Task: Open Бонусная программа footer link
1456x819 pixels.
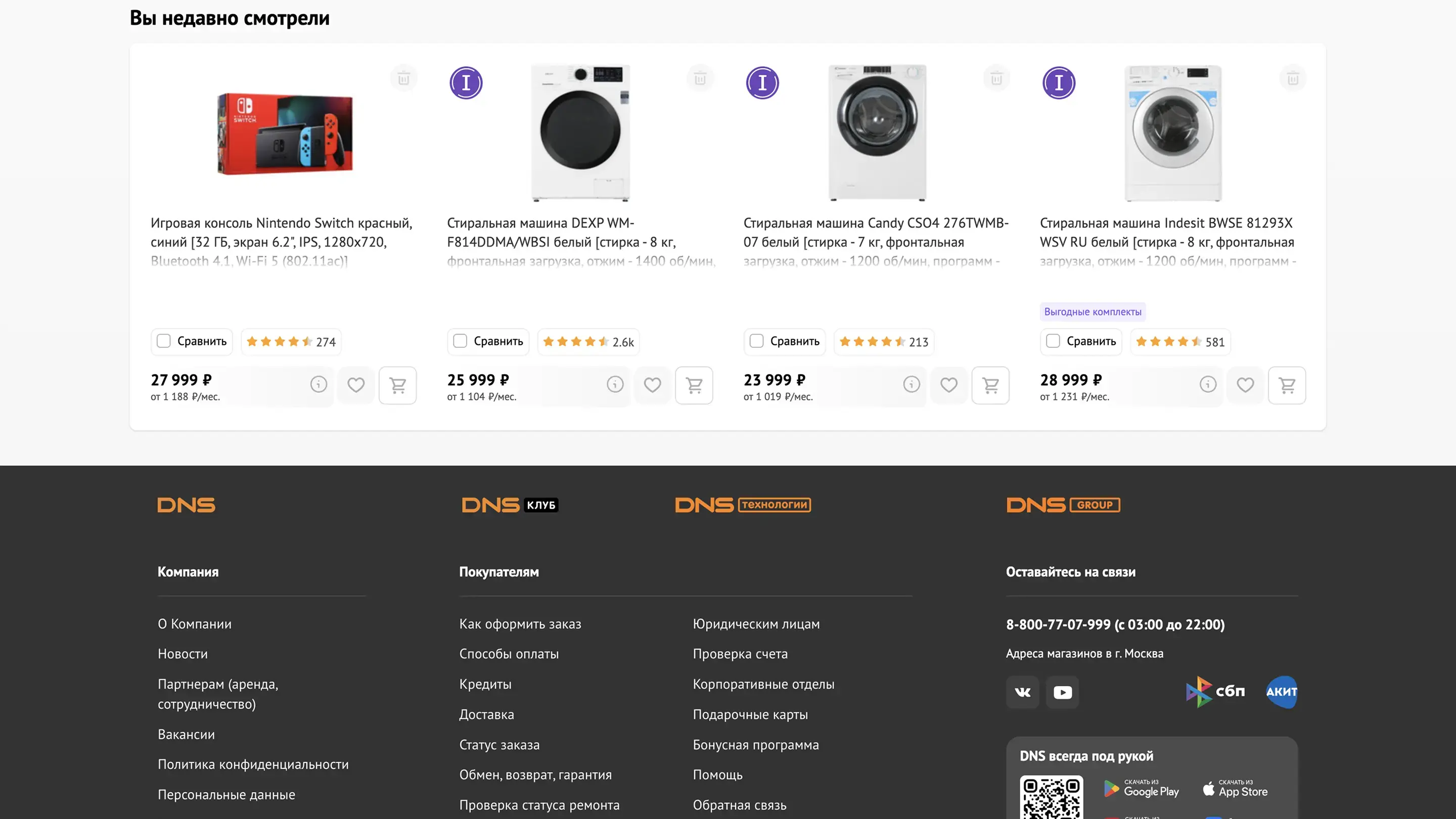Action: click(756, 745)
